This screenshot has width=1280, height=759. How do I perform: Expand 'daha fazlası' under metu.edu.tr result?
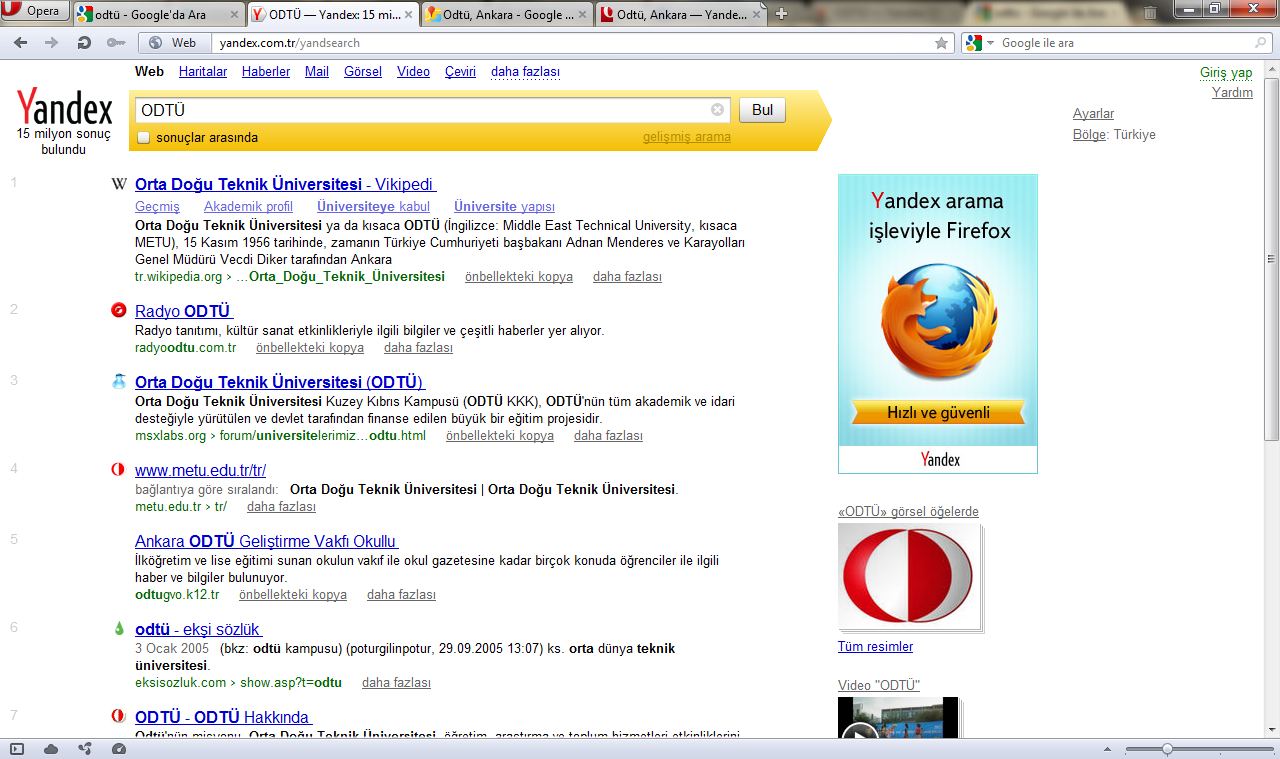point(281,507)
